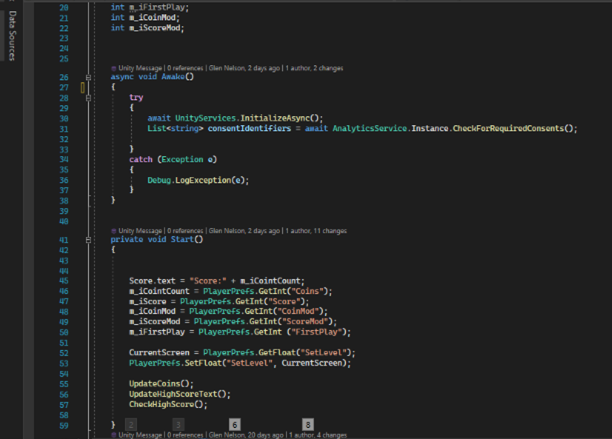The height and width of the screenshot is (439, 612).
Task: Open the Data Sources side tab
Action: coord(11,41)
